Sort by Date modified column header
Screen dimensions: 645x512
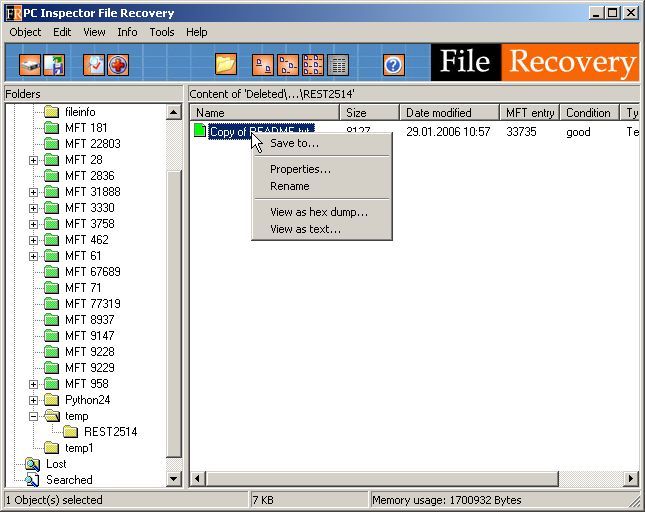[449, 112]
